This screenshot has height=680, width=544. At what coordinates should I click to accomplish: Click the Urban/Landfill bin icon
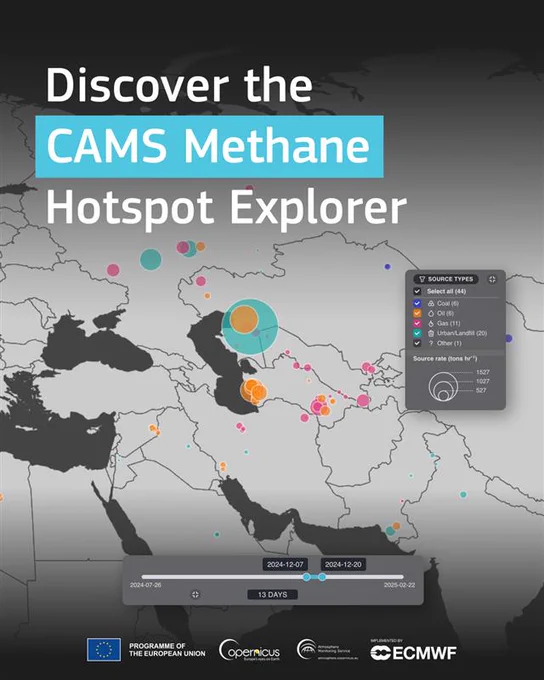431,333
